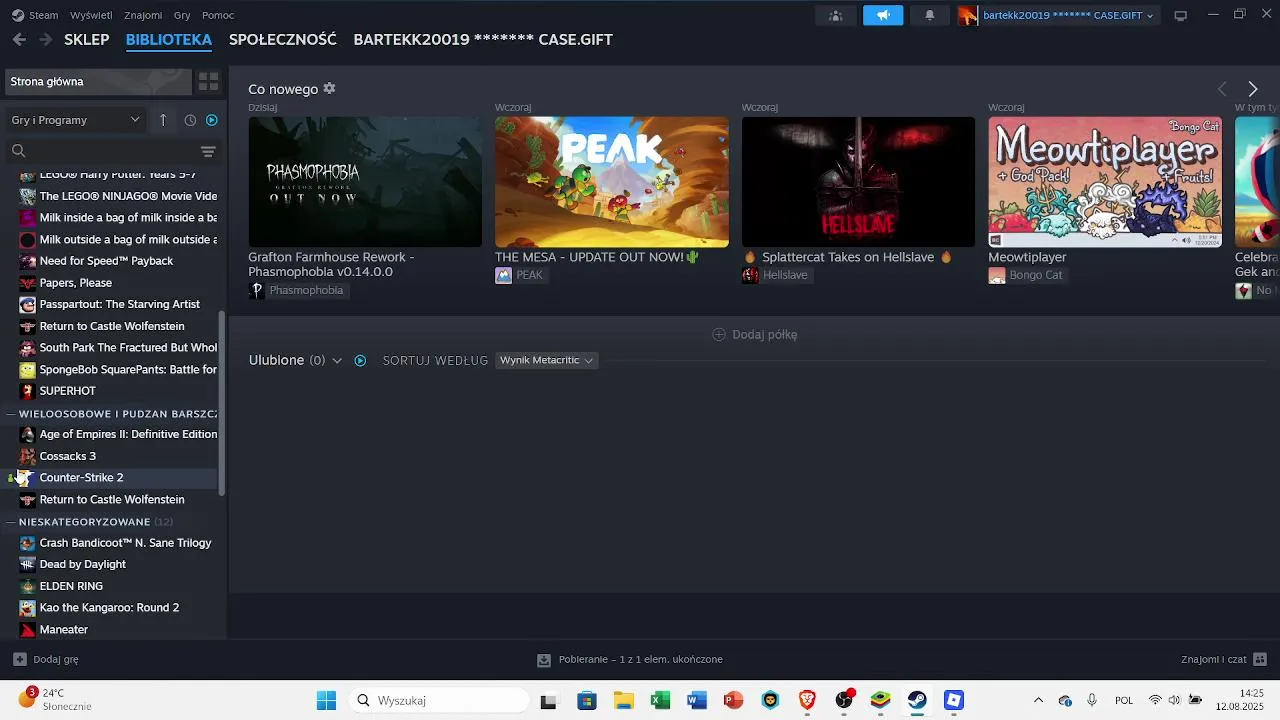Viewport: 1280px width, 720px height.
Task: Click Dodaj grę at bottom left
Action: 46,659
